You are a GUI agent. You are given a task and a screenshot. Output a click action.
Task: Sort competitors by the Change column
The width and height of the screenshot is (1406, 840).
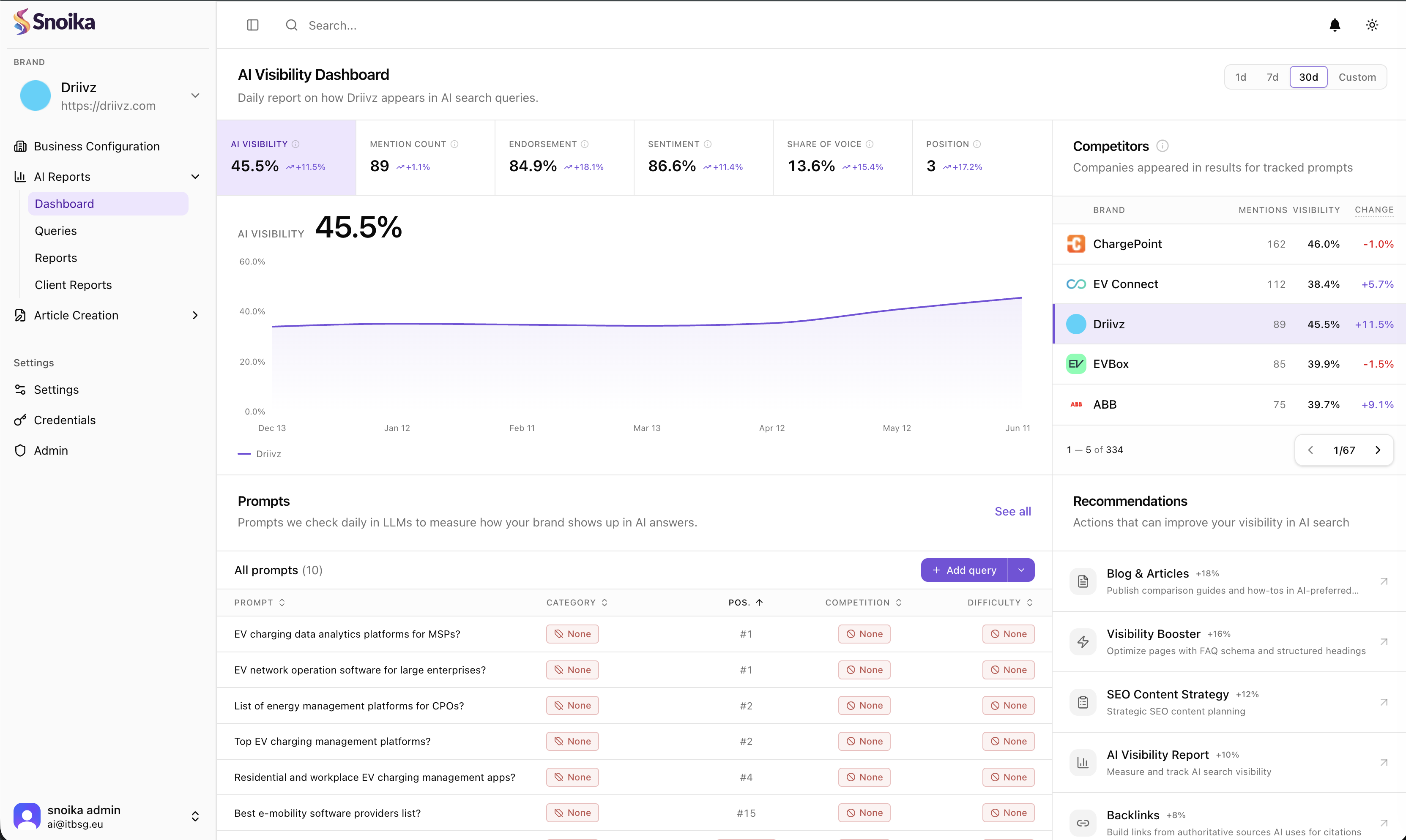tap(1374, 210)
